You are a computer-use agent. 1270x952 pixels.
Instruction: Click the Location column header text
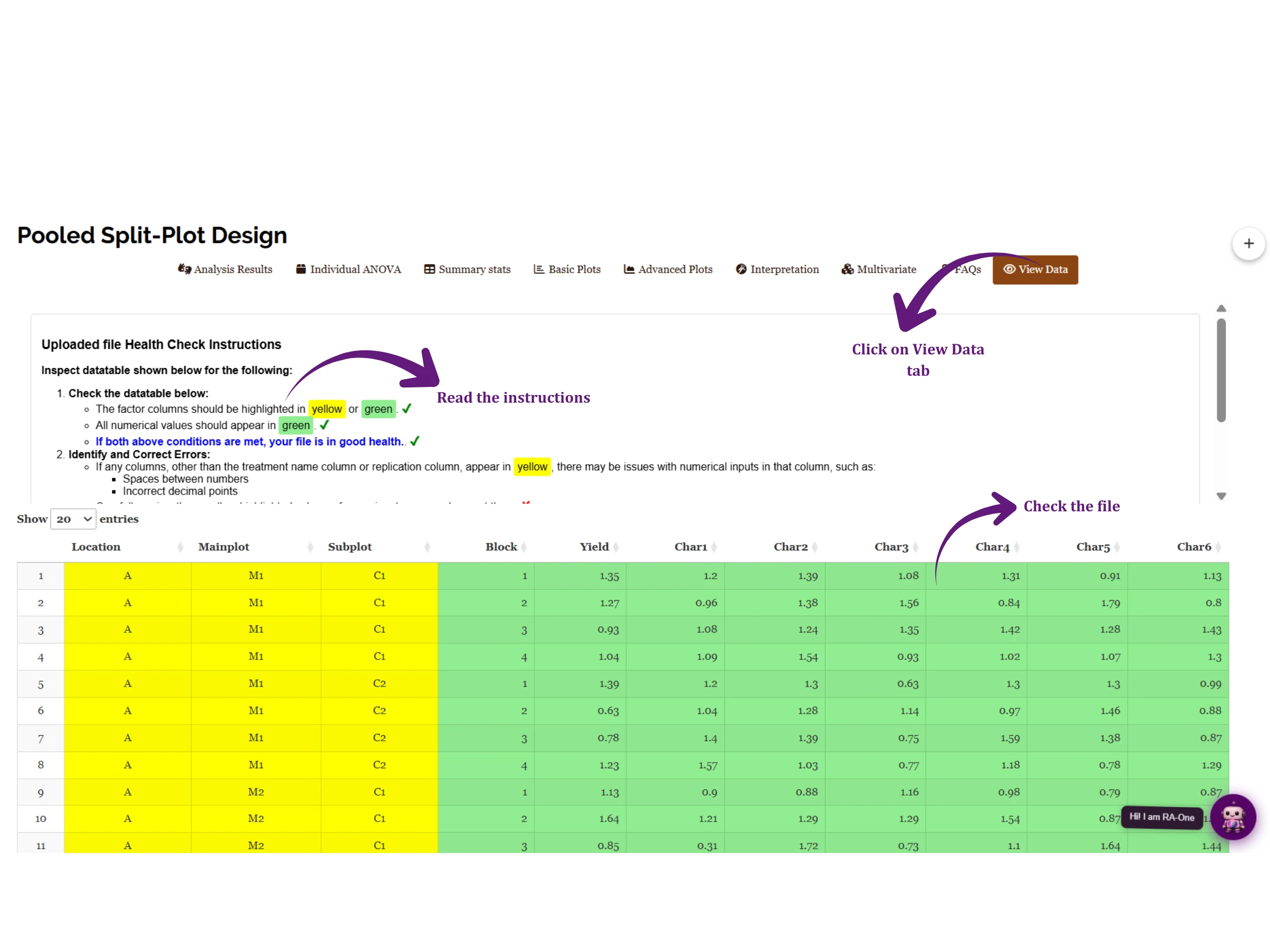tap(96, 547)
